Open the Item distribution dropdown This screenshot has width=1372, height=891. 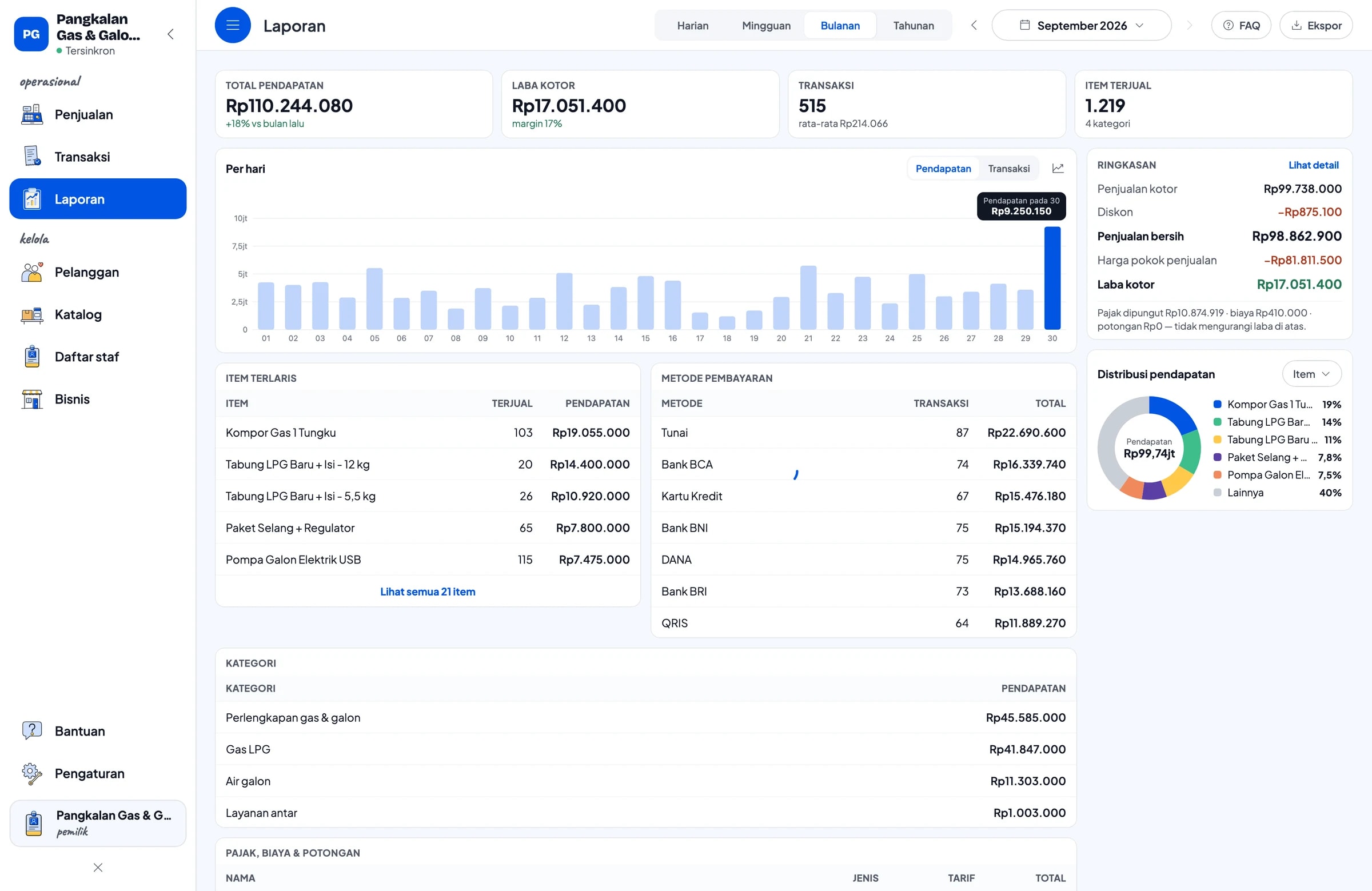(1311, 374)
